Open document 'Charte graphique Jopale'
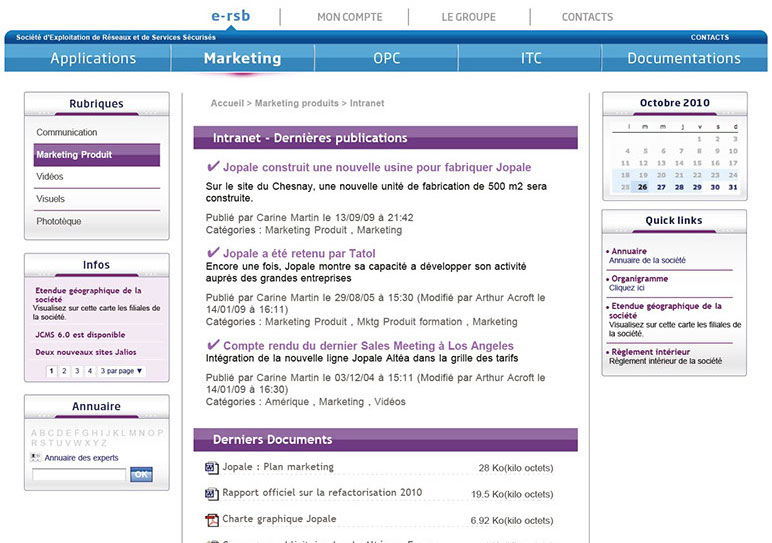Screen dimensions: 772x543 pyautogui.click(x=279, y=519)
